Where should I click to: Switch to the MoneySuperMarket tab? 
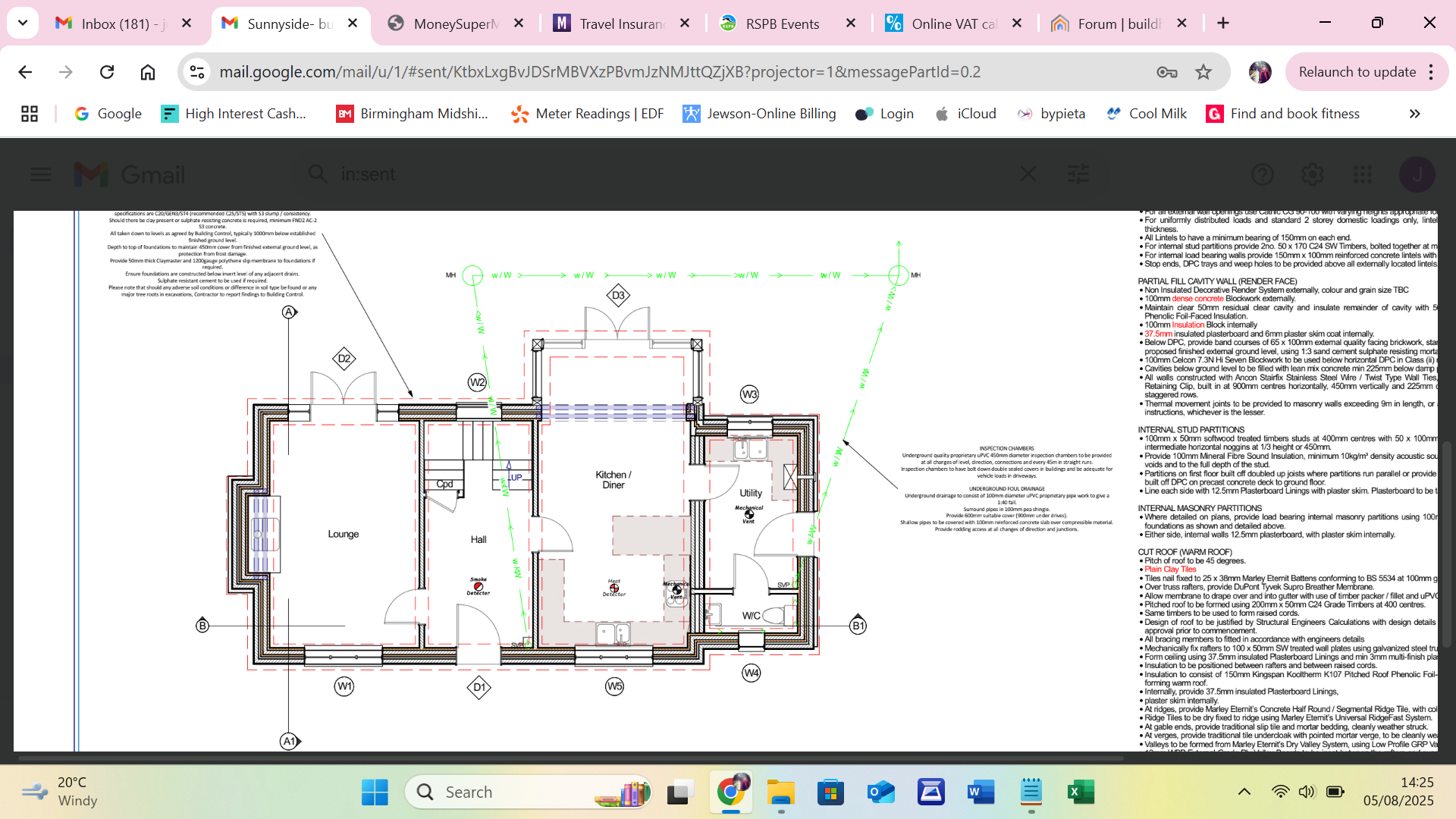click(455, 24)
